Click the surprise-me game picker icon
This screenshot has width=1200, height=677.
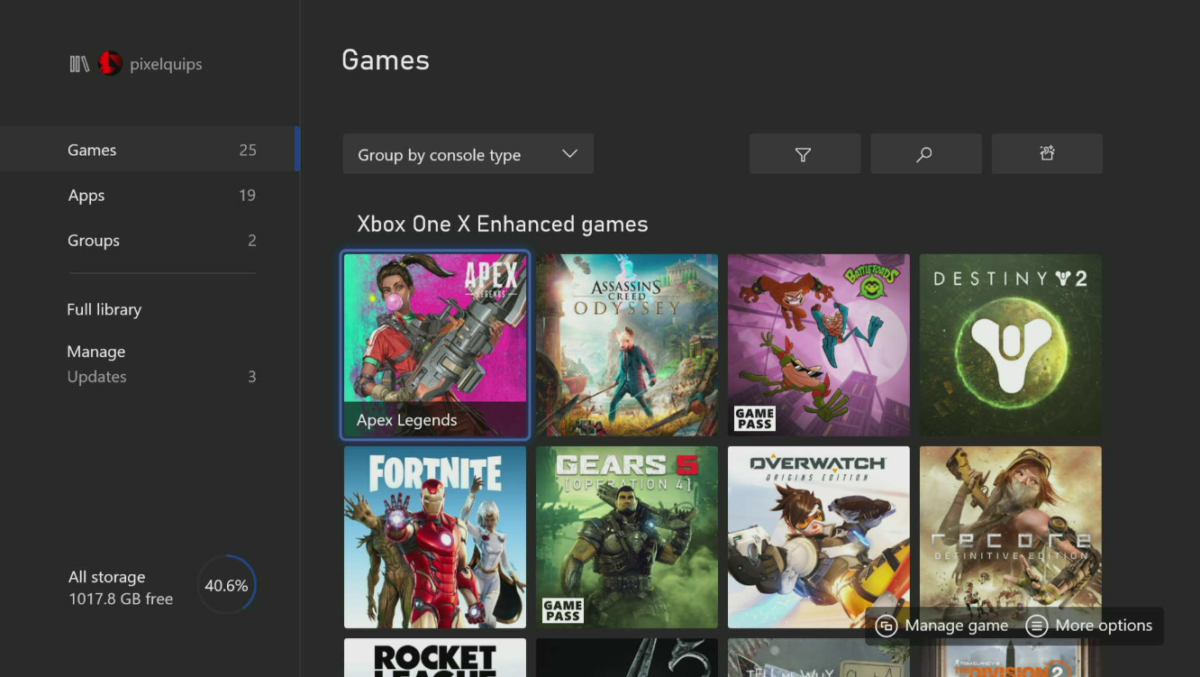click(x=1046, y=153)
